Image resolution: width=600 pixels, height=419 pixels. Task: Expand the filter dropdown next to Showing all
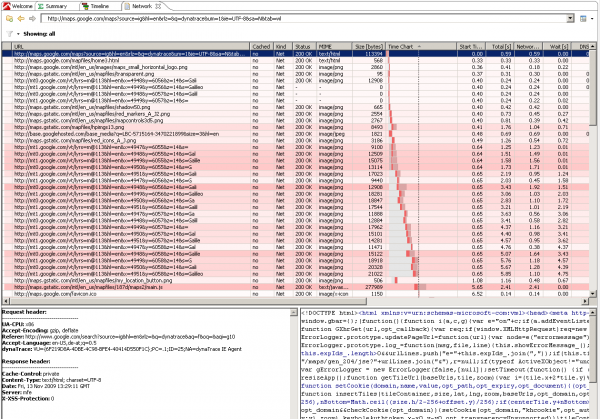click(x=17, y=33)
